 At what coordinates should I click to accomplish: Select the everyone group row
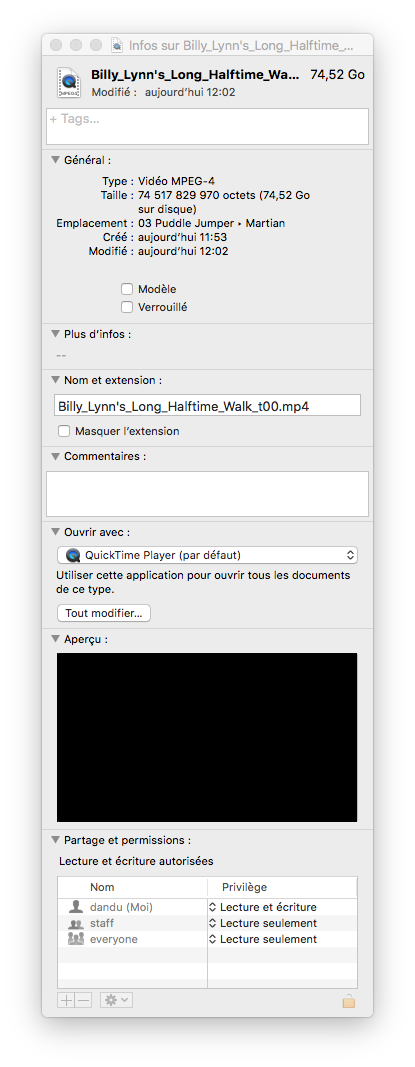coord(207,939)
